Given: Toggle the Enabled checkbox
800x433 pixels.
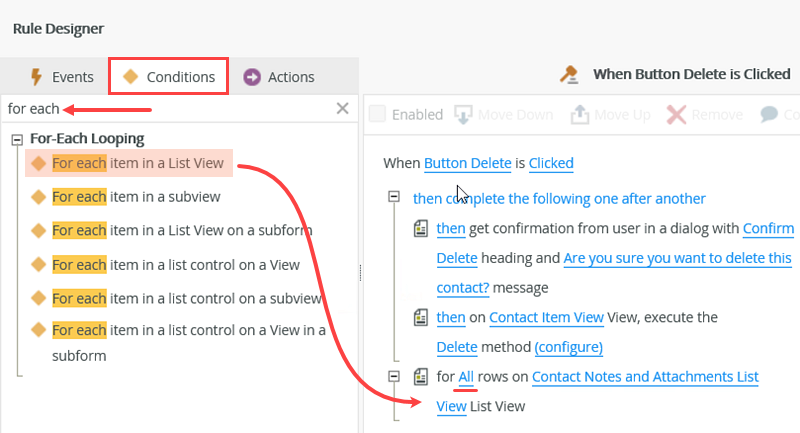Looking at the screenshot, I should click(x=378, y=114).
